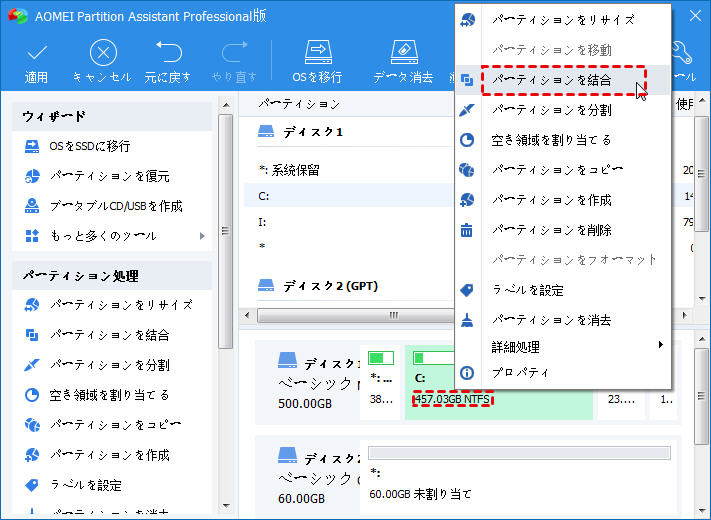Click the やり直す redo toolbar icon

pos(234,52)
